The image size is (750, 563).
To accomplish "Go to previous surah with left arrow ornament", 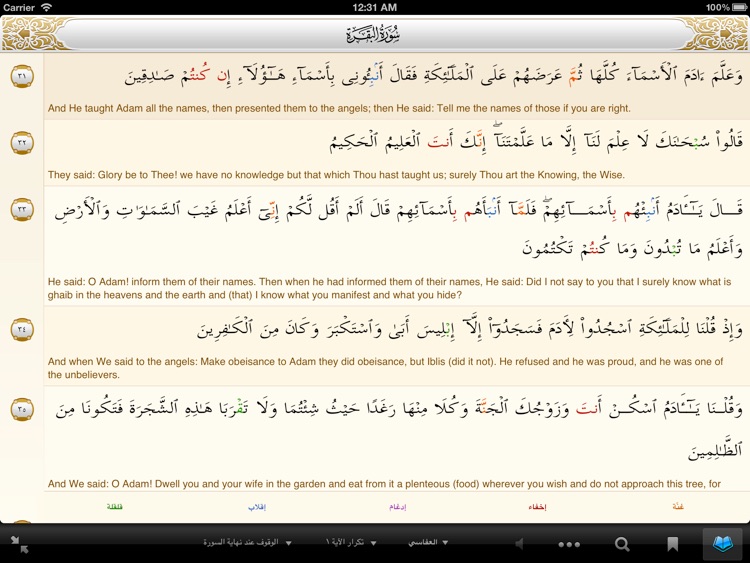I will tap(23, 34).
